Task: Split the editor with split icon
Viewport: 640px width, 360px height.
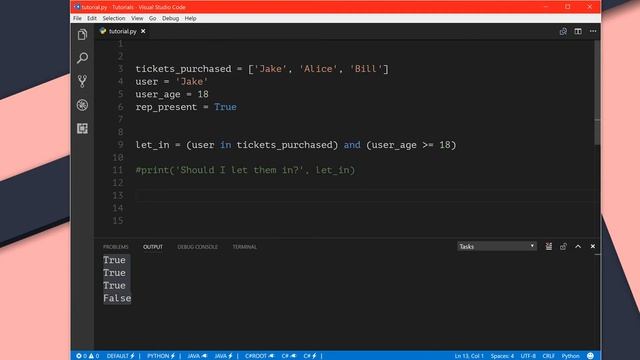Action: (x=578, y=31)
